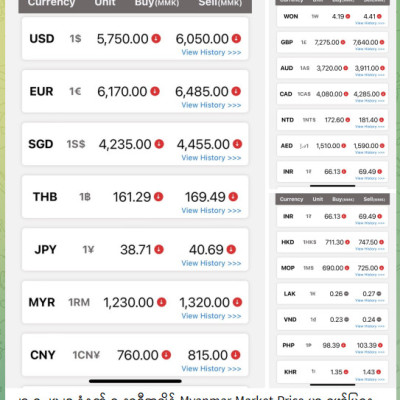Open View History link under JPY row
The image size is (400, 400).
click(211, 263)
